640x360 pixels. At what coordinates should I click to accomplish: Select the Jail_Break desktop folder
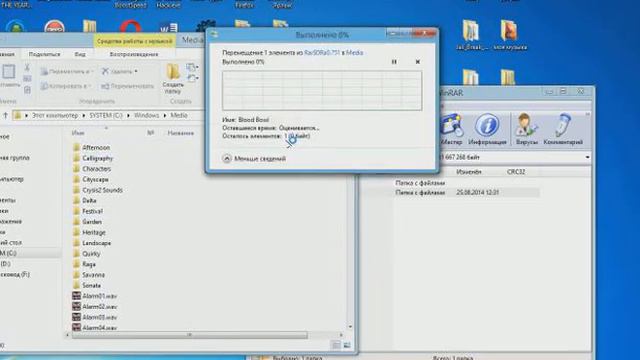[471, 36]
